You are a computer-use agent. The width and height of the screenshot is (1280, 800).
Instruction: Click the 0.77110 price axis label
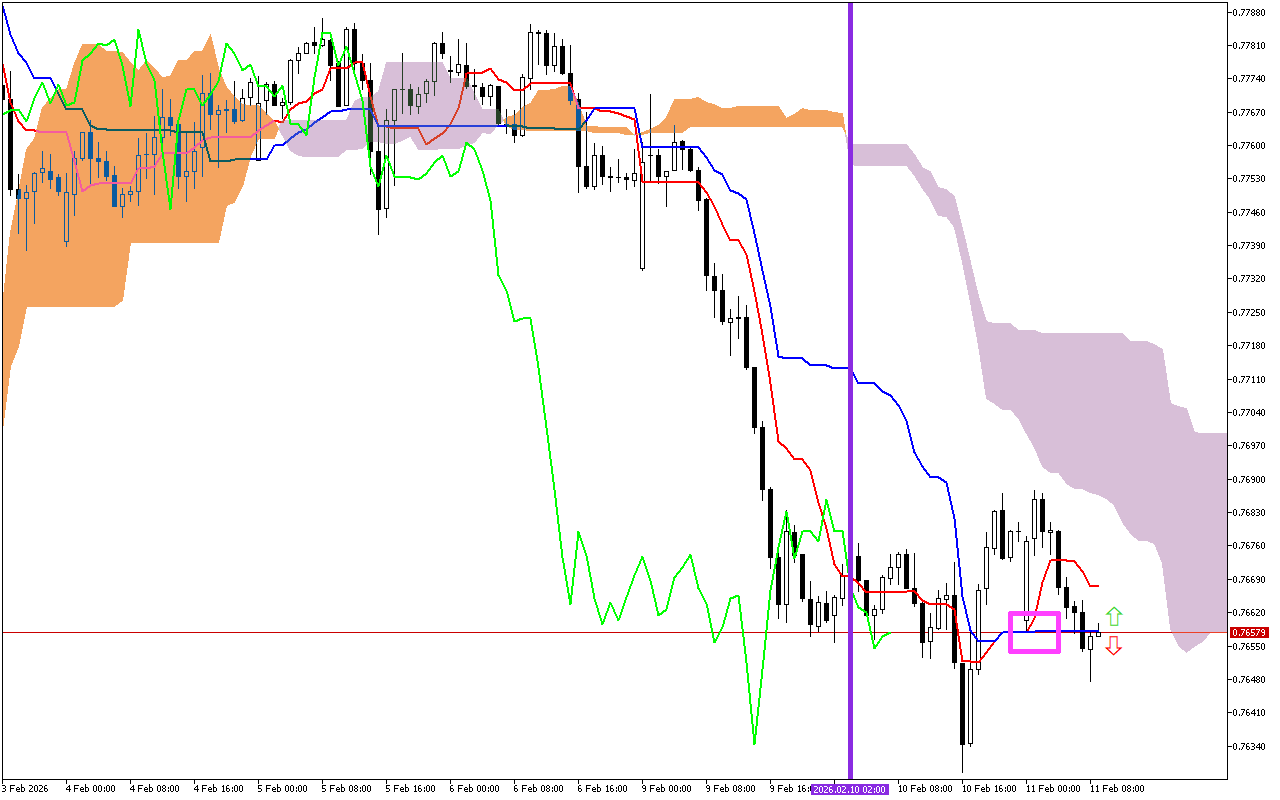click(1249, 379)
